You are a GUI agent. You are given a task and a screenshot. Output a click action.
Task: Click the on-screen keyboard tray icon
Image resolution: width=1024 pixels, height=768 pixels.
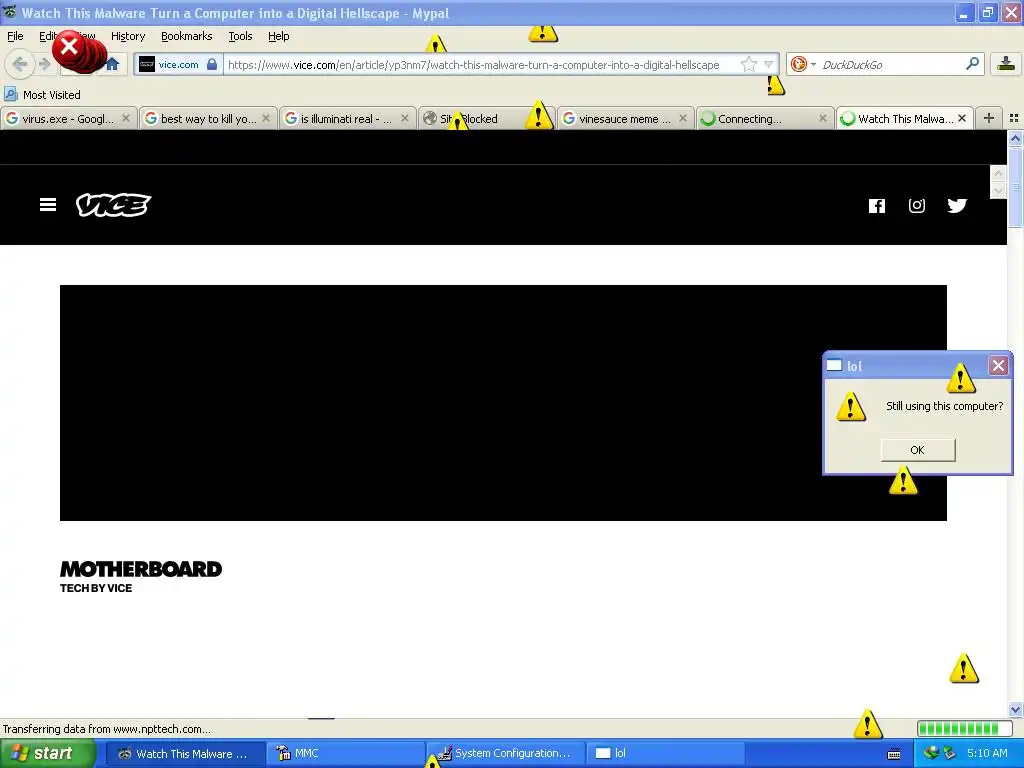click(x=894, y=754)
